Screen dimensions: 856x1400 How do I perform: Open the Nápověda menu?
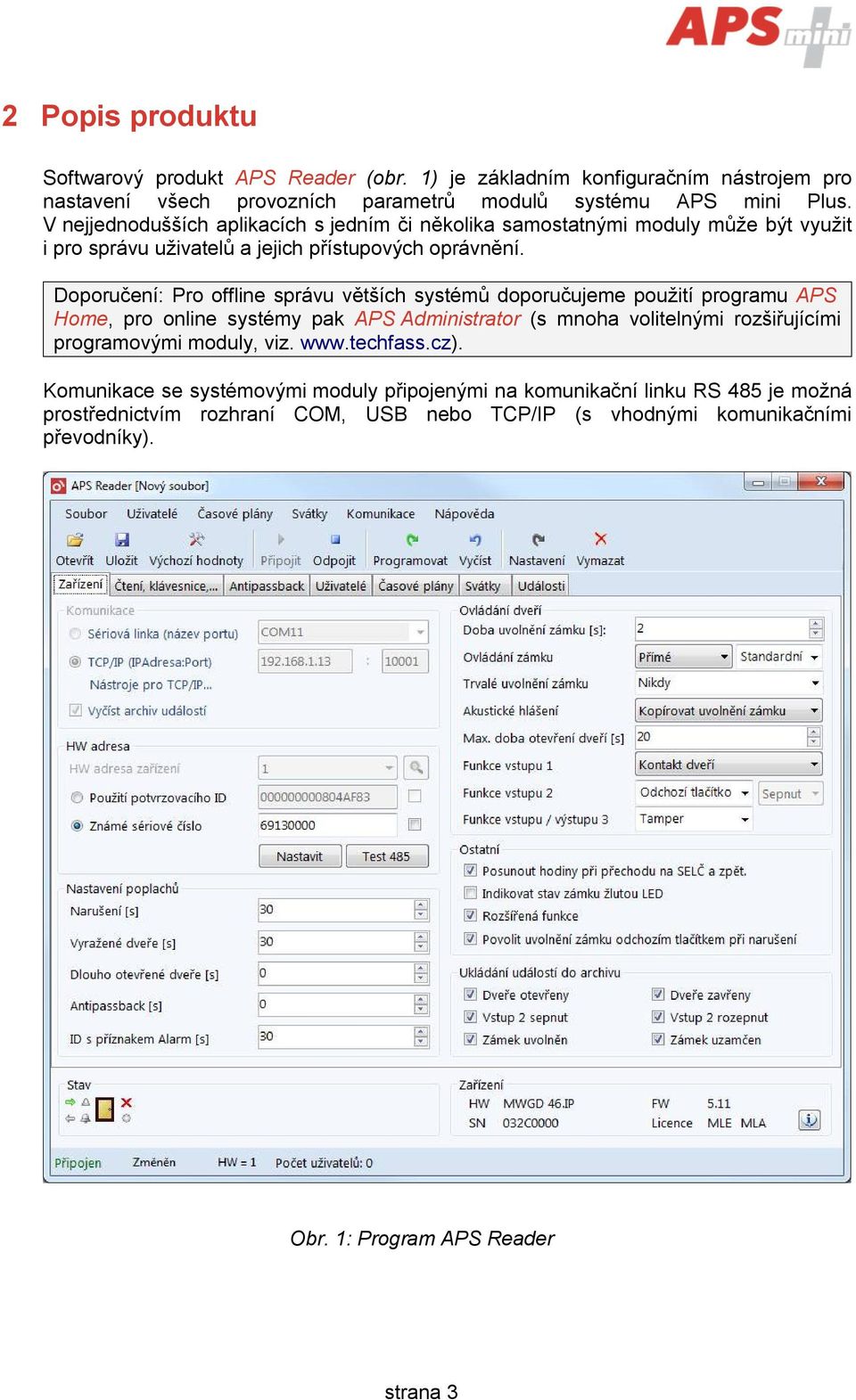[x=464, y=513]
